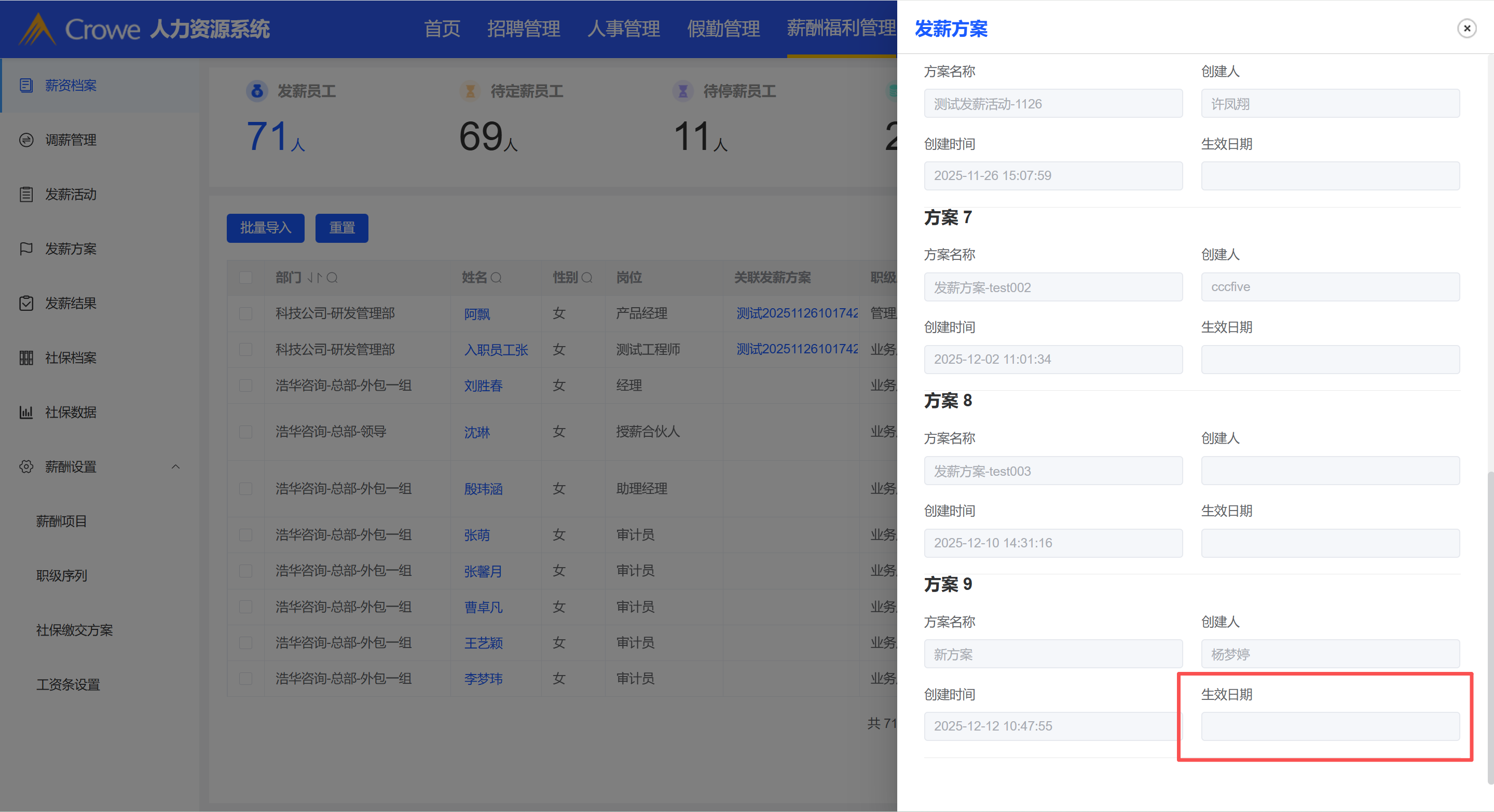Click the 调薪管理 sidebar icon

click(26, 140)
